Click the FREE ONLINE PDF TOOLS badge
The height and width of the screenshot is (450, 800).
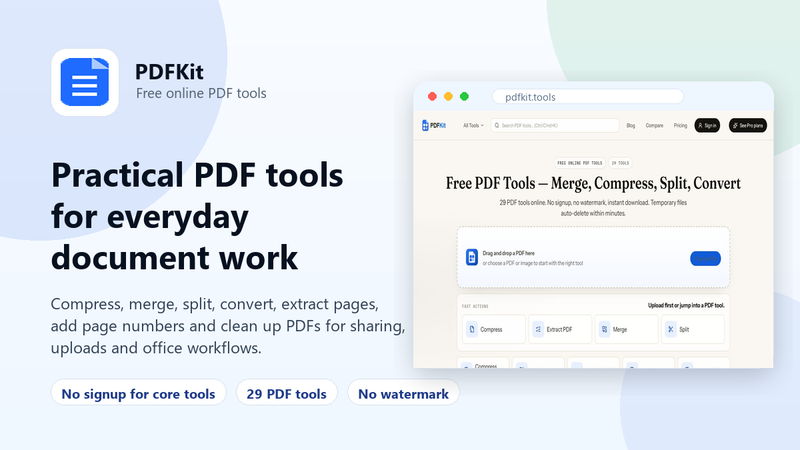[x=580, y=163]
